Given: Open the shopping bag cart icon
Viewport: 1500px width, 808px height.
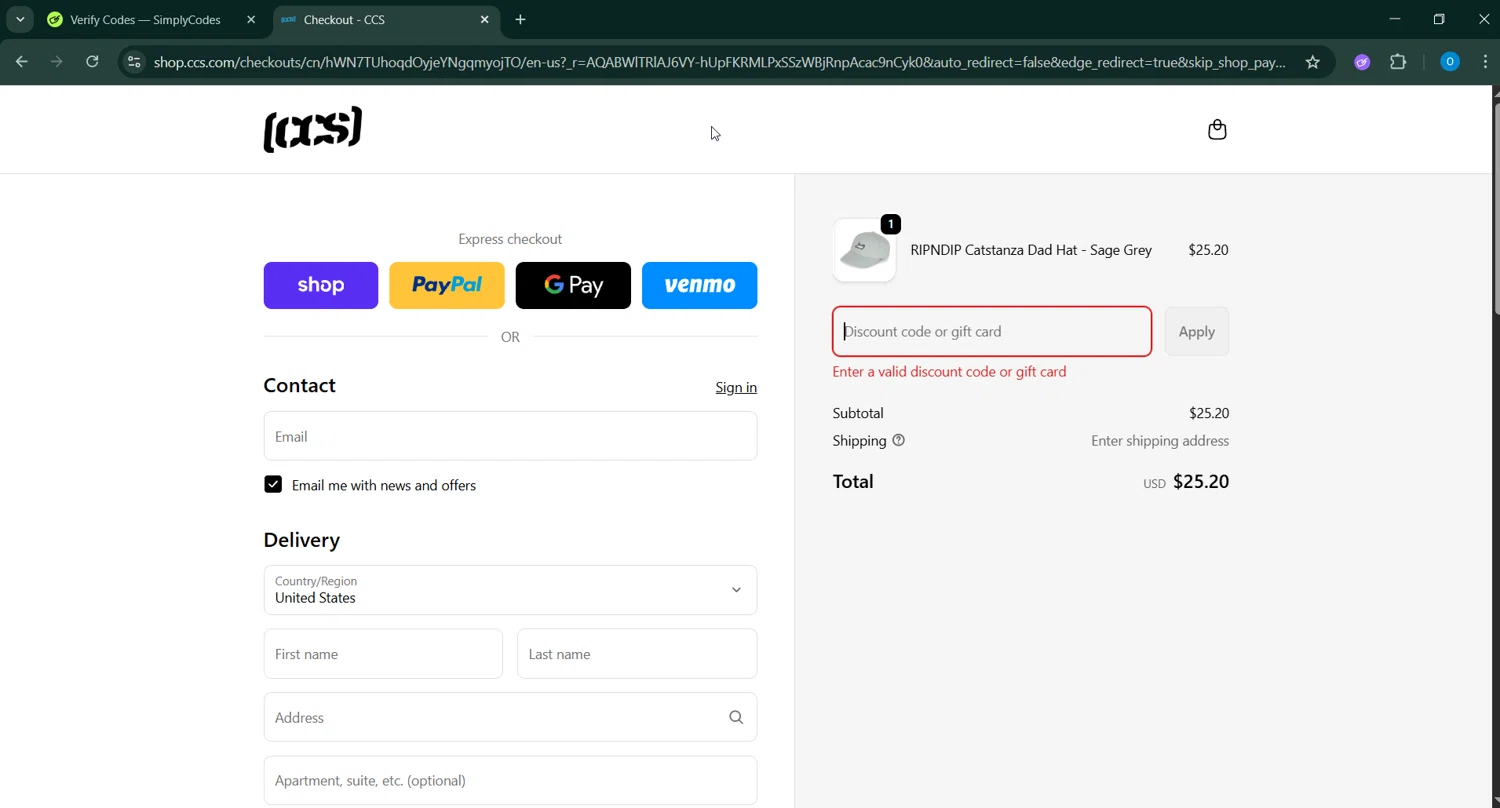Looking at the screenshot, I should click(1217, 130).
